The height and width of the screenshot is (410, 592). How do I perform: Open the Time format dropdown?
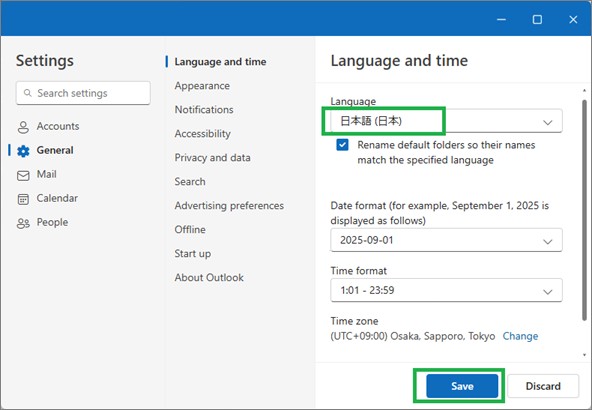[x=446, y=290]
